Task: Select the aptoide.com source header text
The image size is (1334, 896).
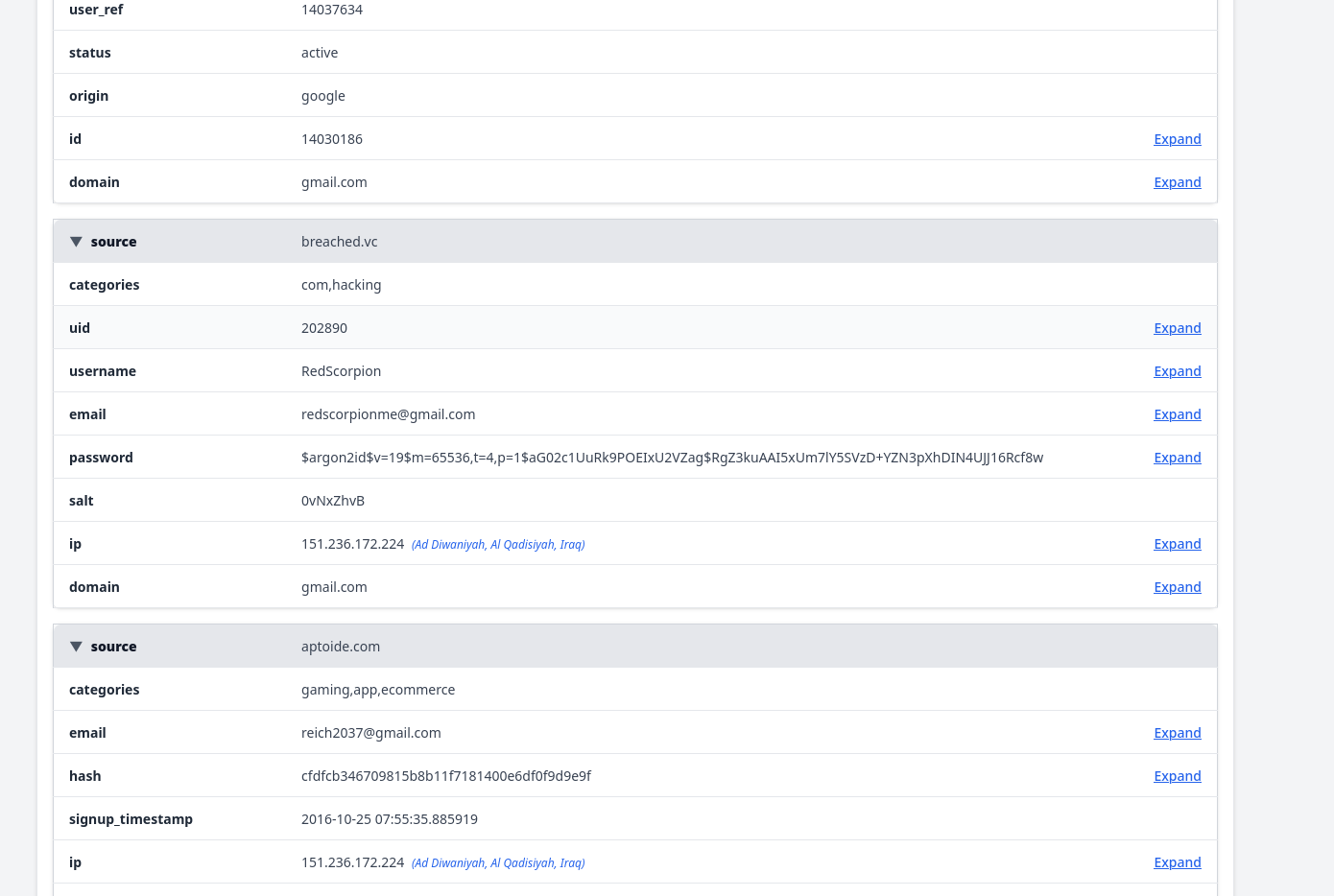Action: [x=341, y=647]
